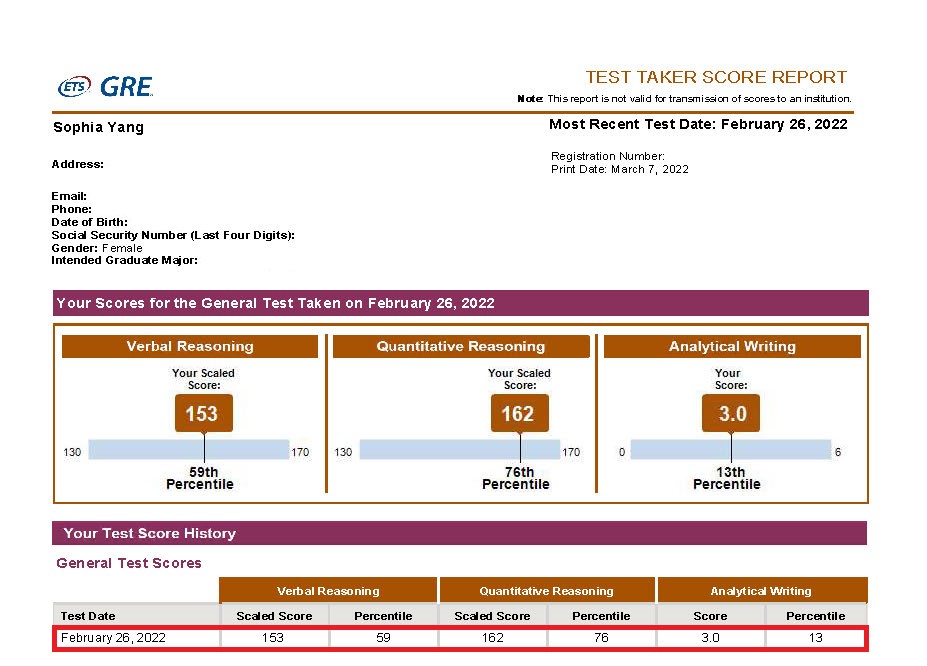This screenshot has width=927, height=666.
Task: Click 'Scaled Score' column header under Verbal Reasoning
Action: (x=274, y=616)
